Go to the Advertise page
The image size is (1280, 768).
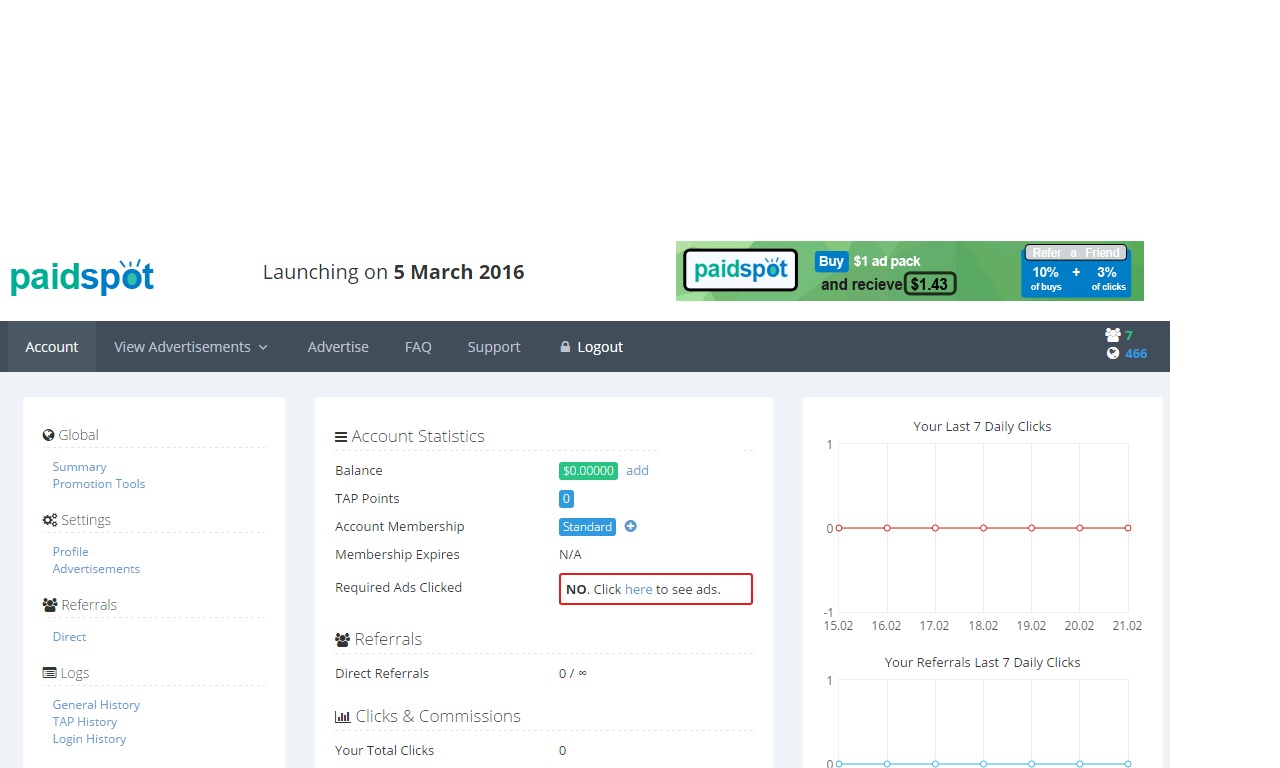pos(338,347)
